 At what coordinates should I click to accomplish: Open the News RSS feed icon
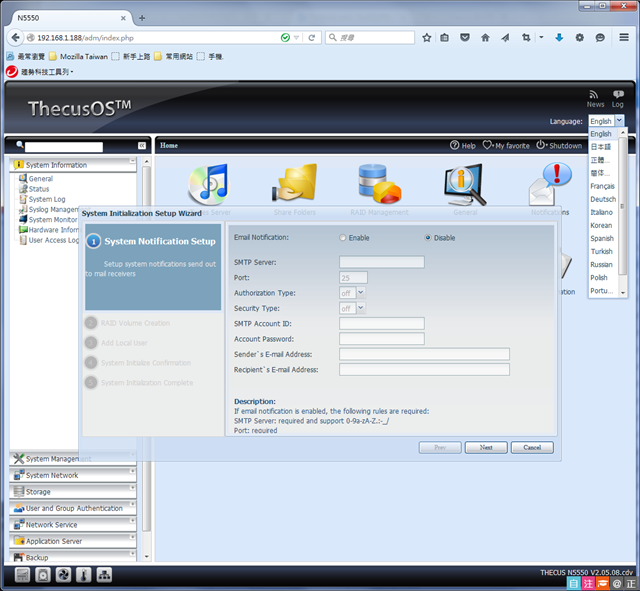(x=594, y=95)
